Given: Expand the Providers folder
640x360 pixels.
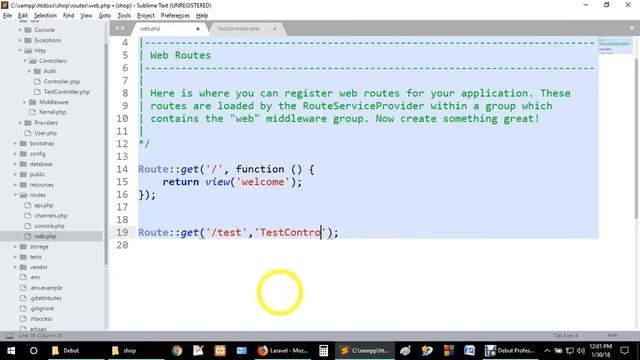Looking at the screenshot, I should pos(20,122).
